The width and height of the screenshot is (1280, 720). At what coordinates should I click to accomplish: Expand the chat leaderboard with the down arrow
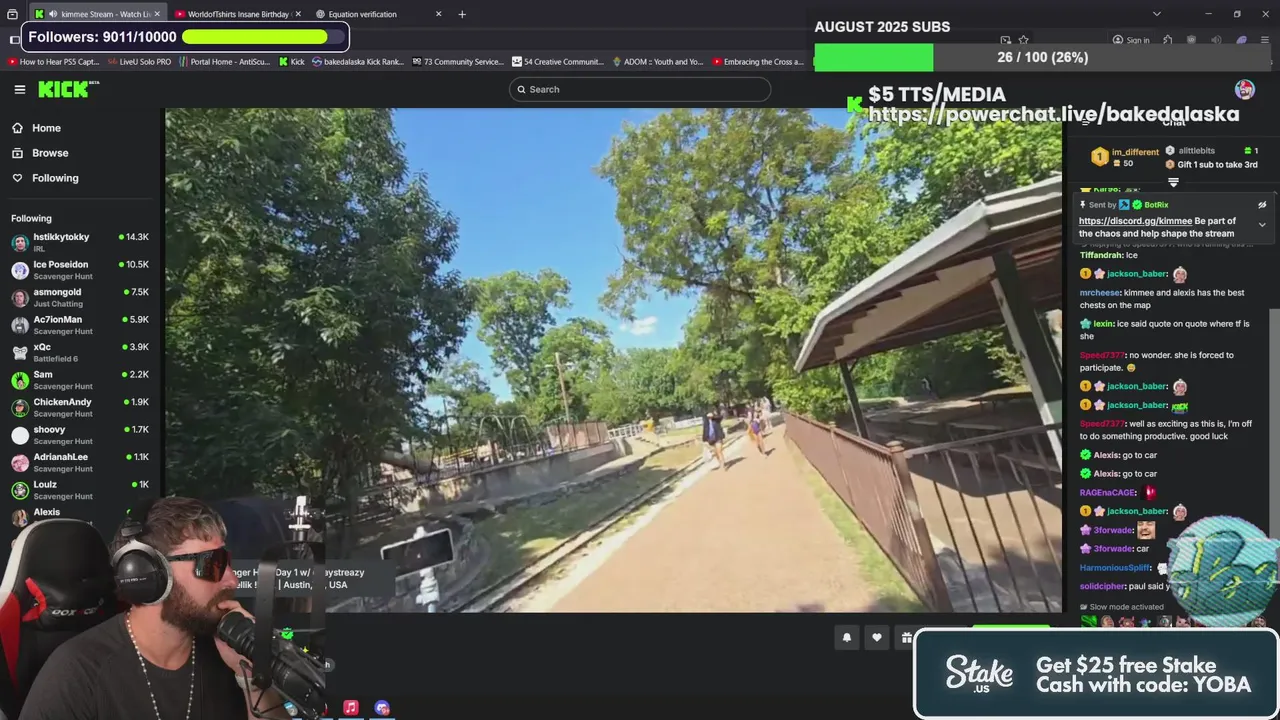click(x=1174, y=182)
